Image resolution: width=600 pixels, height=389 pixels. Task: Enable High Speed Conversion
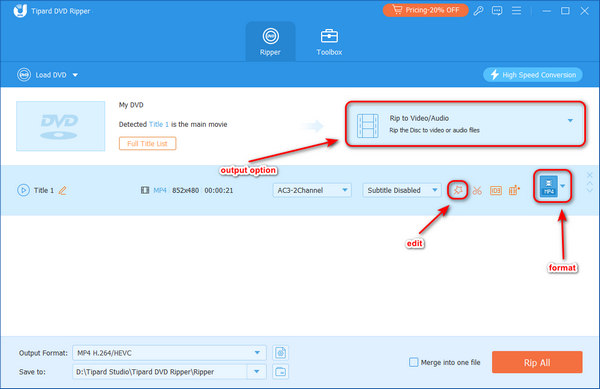533,75
